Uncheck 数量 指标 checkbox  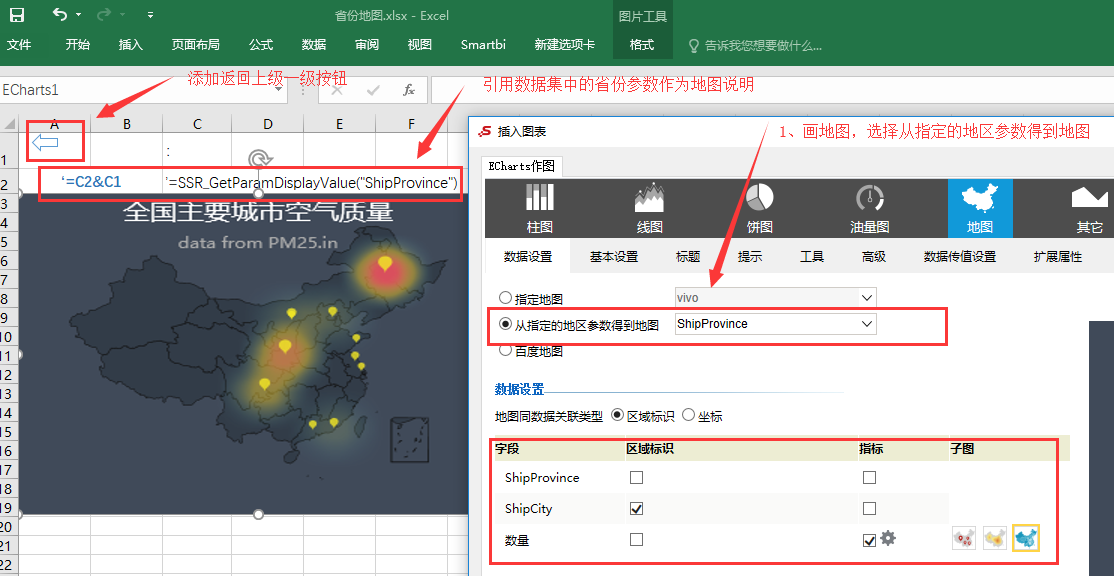(869, 540)
